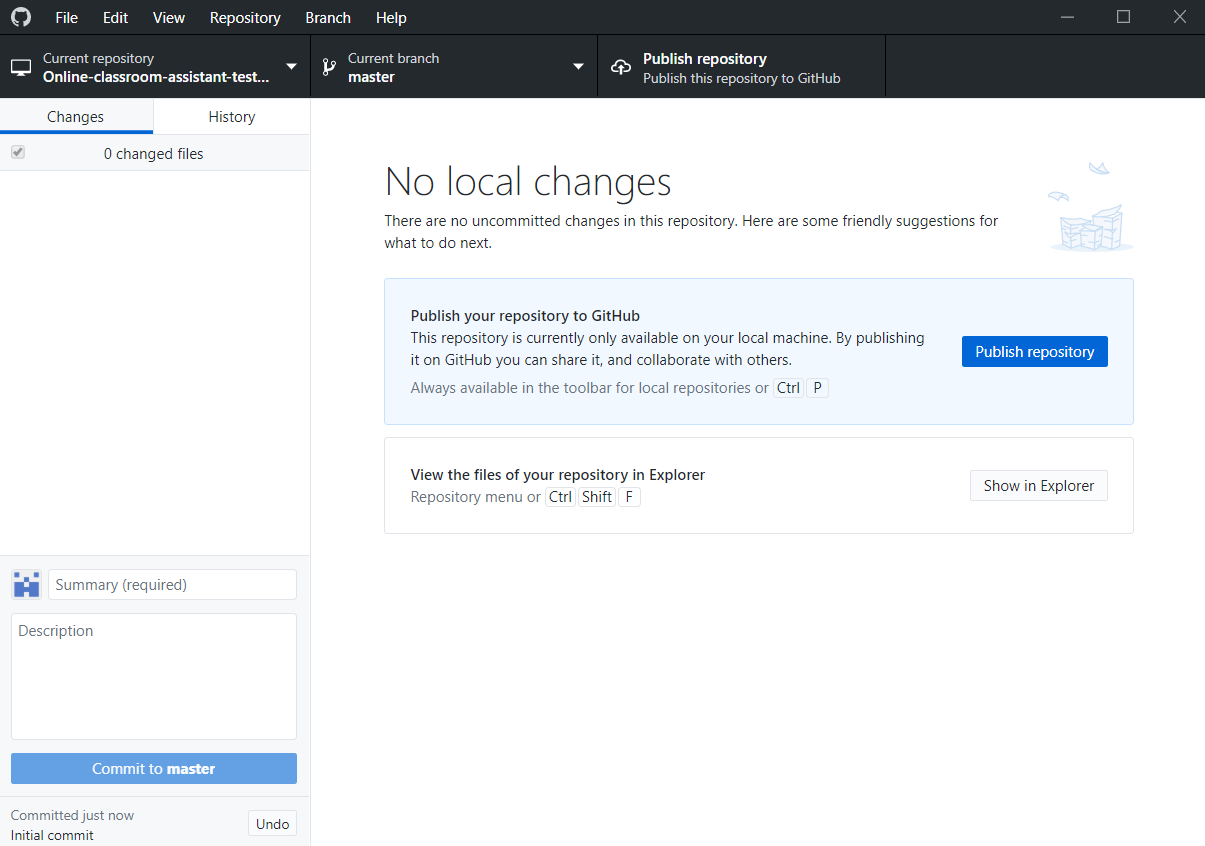The image size is (1205, 846).
Task: Click the Online-classroom-assistant-test repository name
Action: point(156,77)
